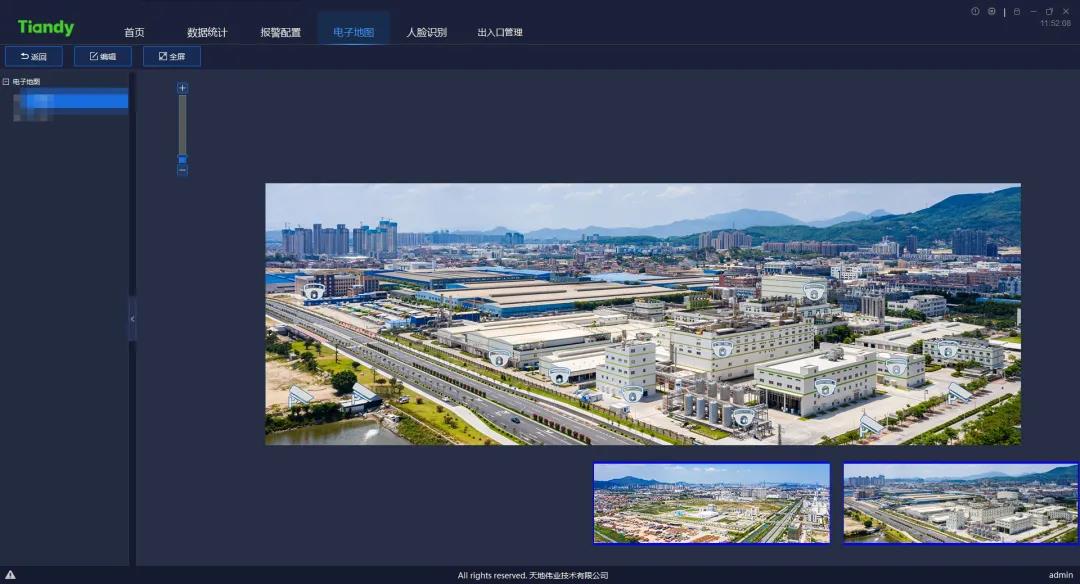
Task: Collapse the 电子地图 tree node
Action: tap(8, 81)
